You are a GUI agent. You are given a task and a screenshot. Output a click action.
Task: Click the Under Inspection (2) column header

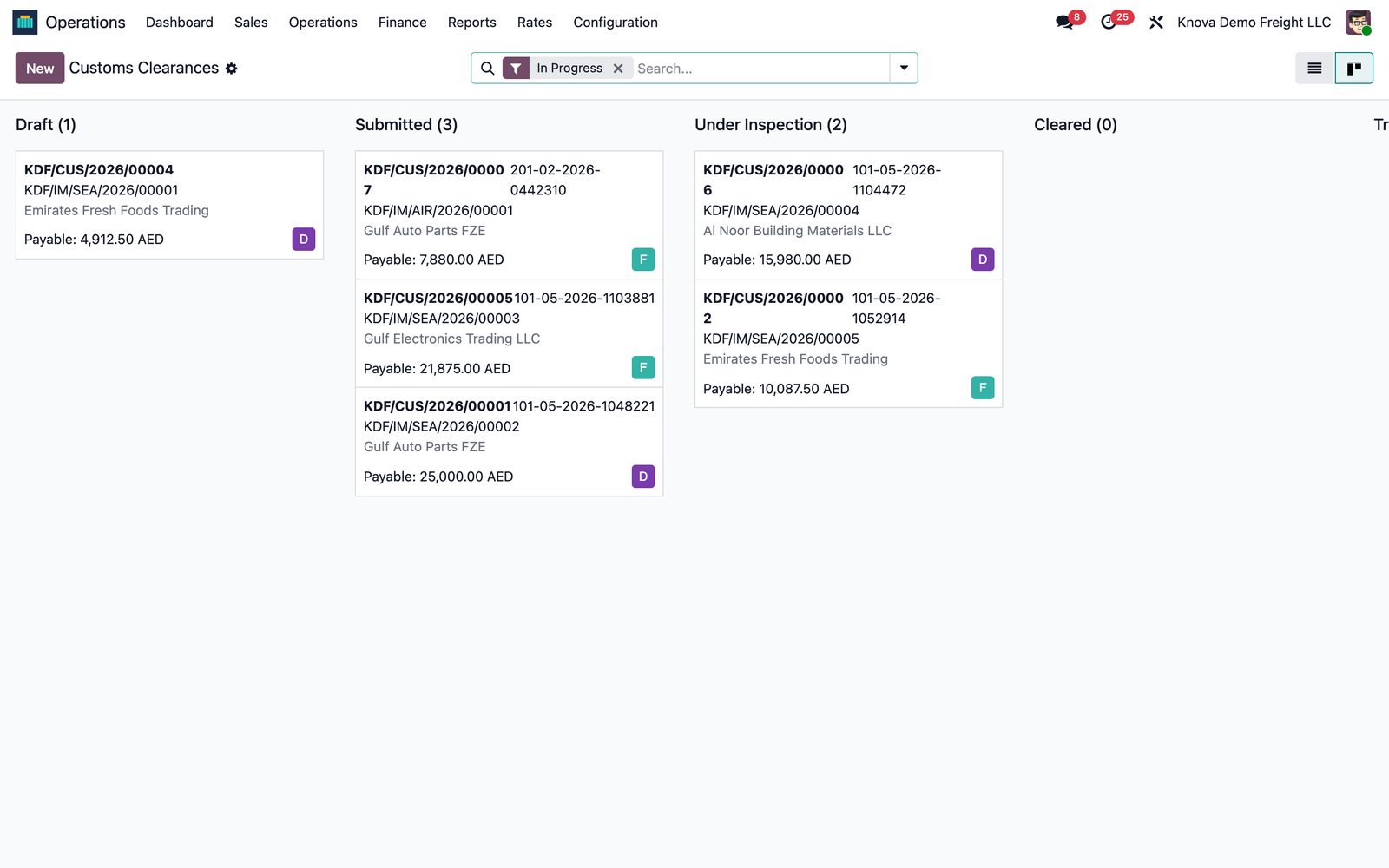(x=771, y=125)
